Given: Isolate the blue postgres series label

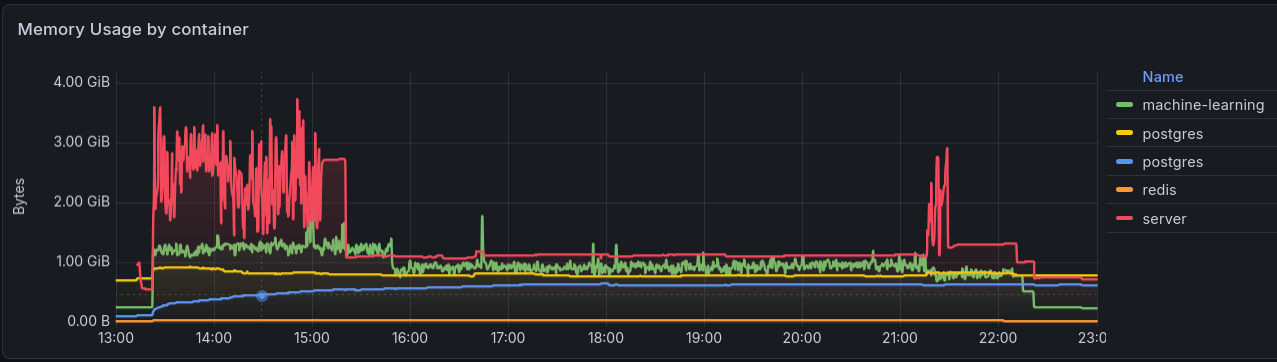Looking at the screenshot, I should 1172,161.
